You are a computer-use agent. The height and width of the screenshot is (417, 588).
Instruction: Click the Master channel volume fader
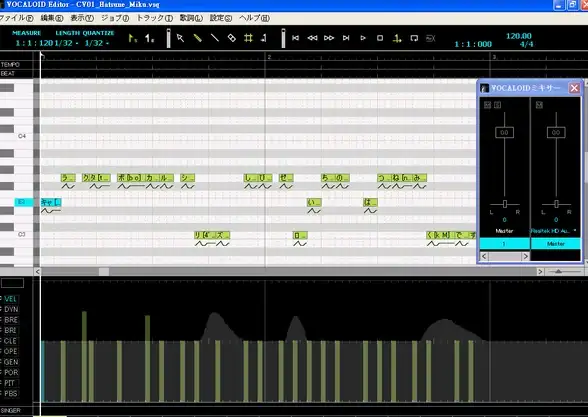(556, 132)
